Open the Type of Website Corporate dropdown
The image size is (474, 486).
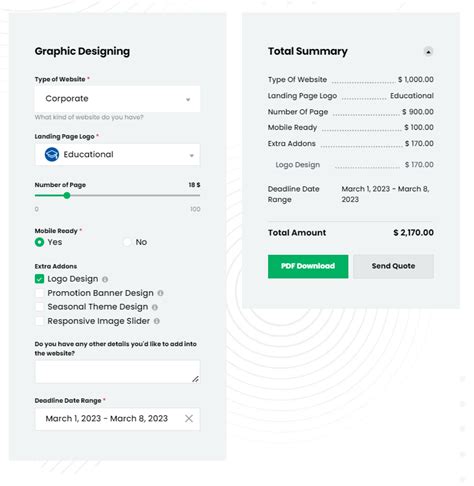click(x=117, y=99)
